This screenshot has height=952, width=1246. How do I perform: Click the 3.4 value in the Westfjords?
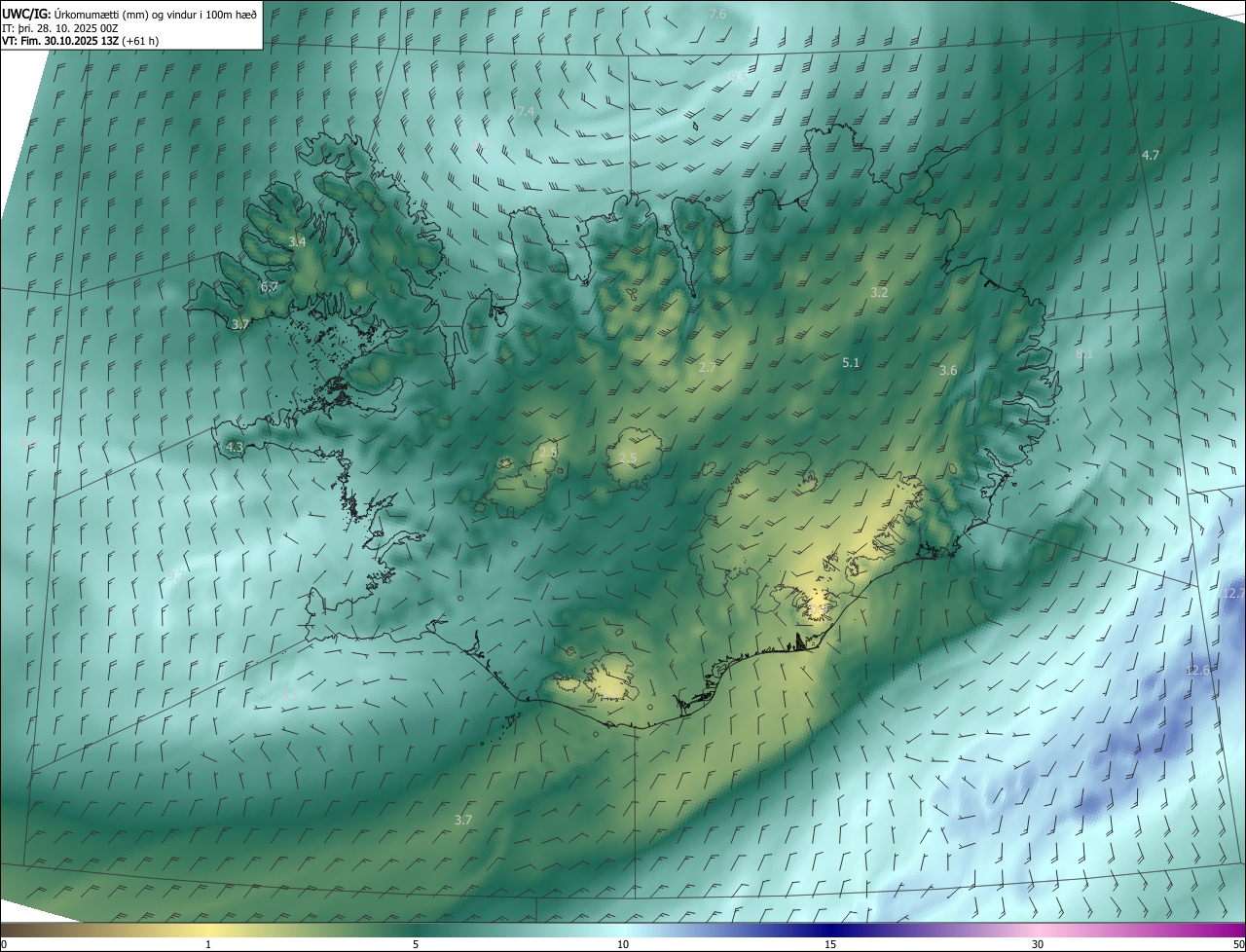(x=297, y=241)
